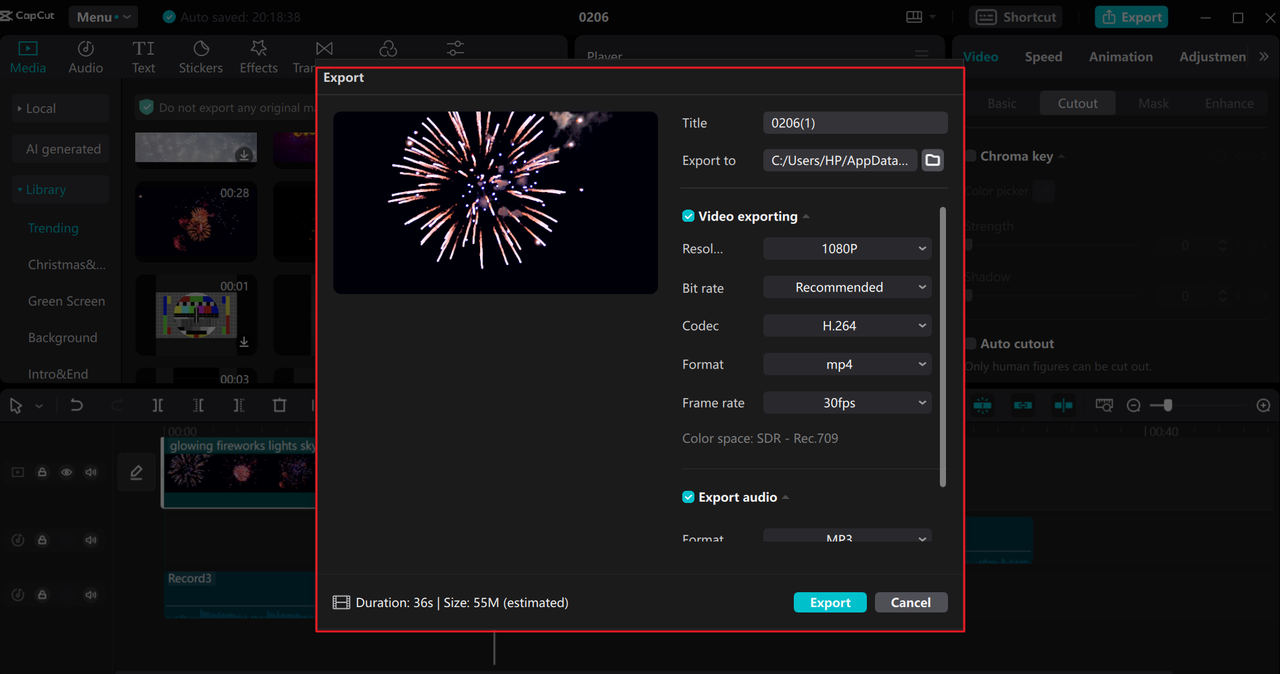Select the pointer tool in timeline toolbar
The image size is (1280, 674).
pyautogui.click(x=16, y=405)
